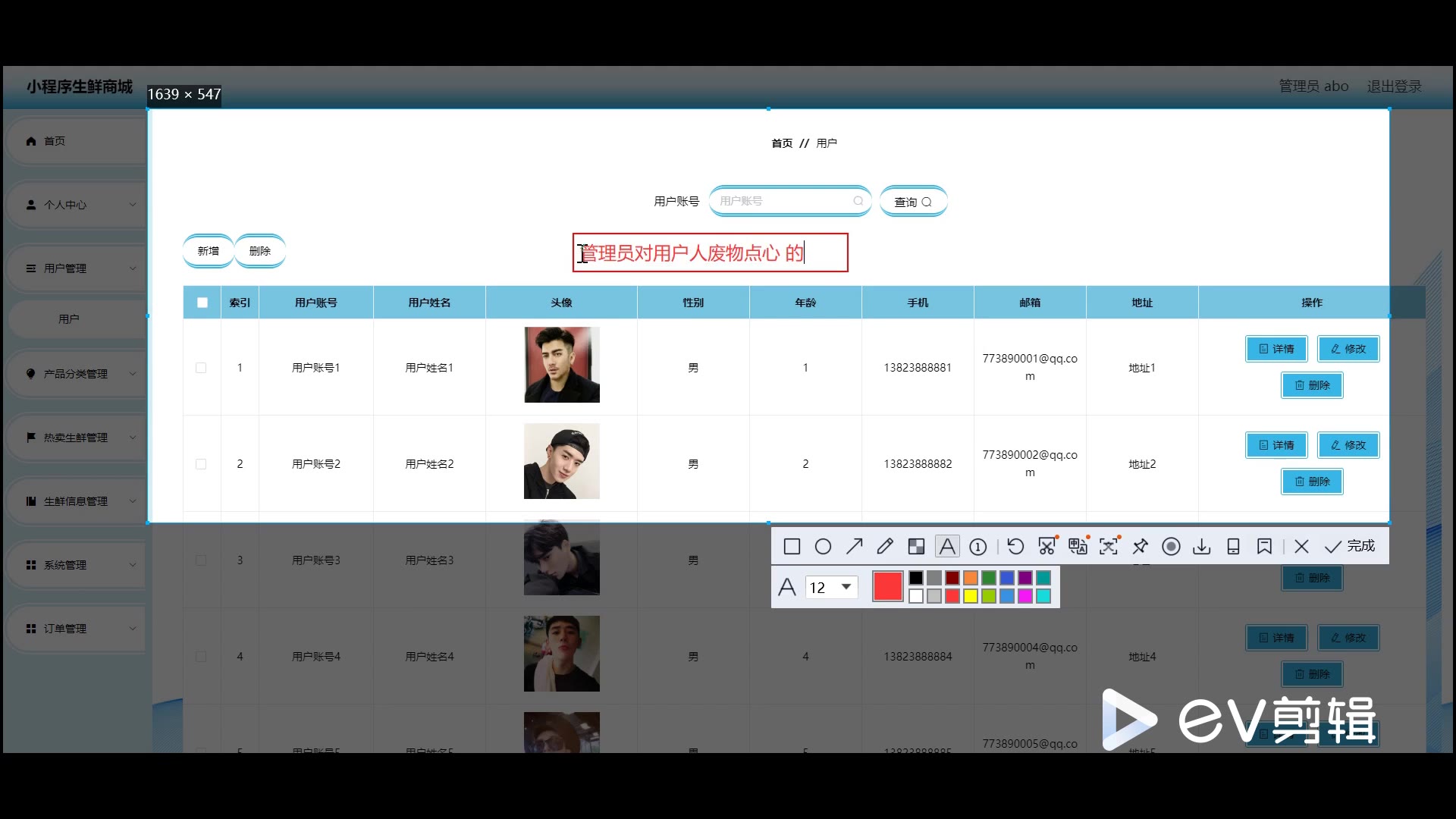Expand the 用户管理 sidebar menu
Image resolution: width=1456 pixels, height=819 pixels.
point(76,268)
